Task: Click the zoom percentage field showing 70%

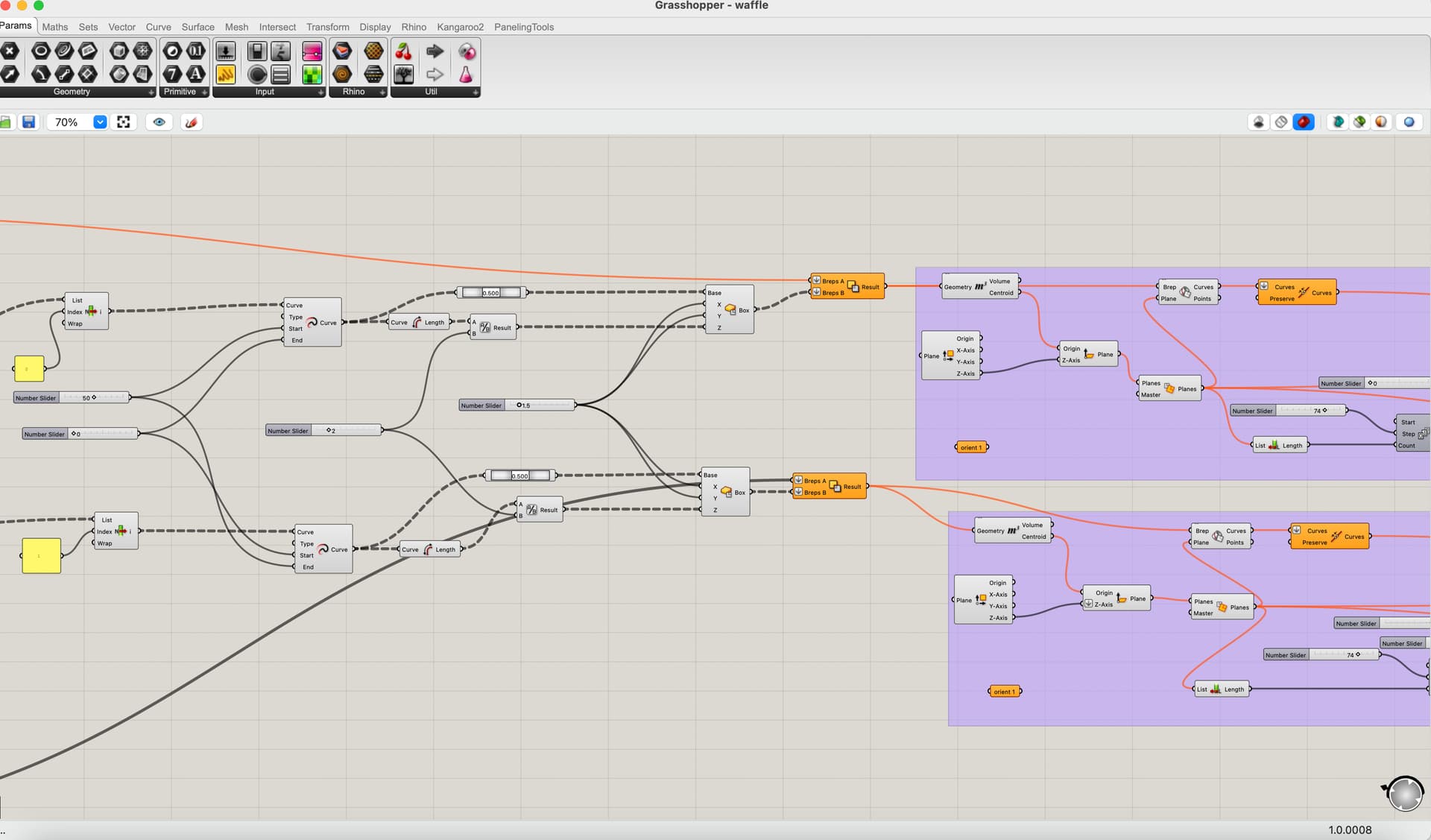Action: [x=70, y=122]
